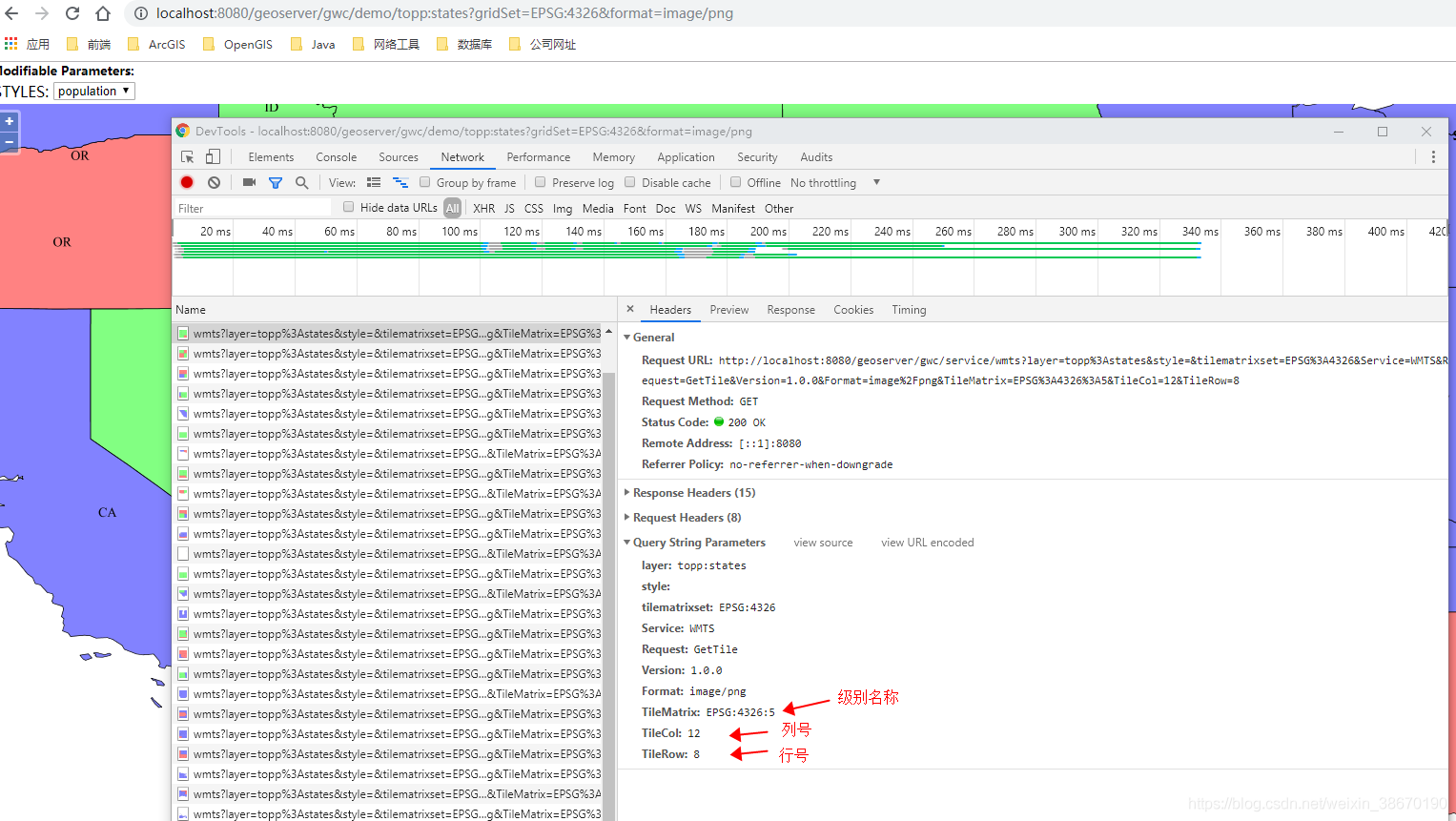Open DevTools three-dot customize menu
1456x821 pixels.
[x=1432, y=157]
